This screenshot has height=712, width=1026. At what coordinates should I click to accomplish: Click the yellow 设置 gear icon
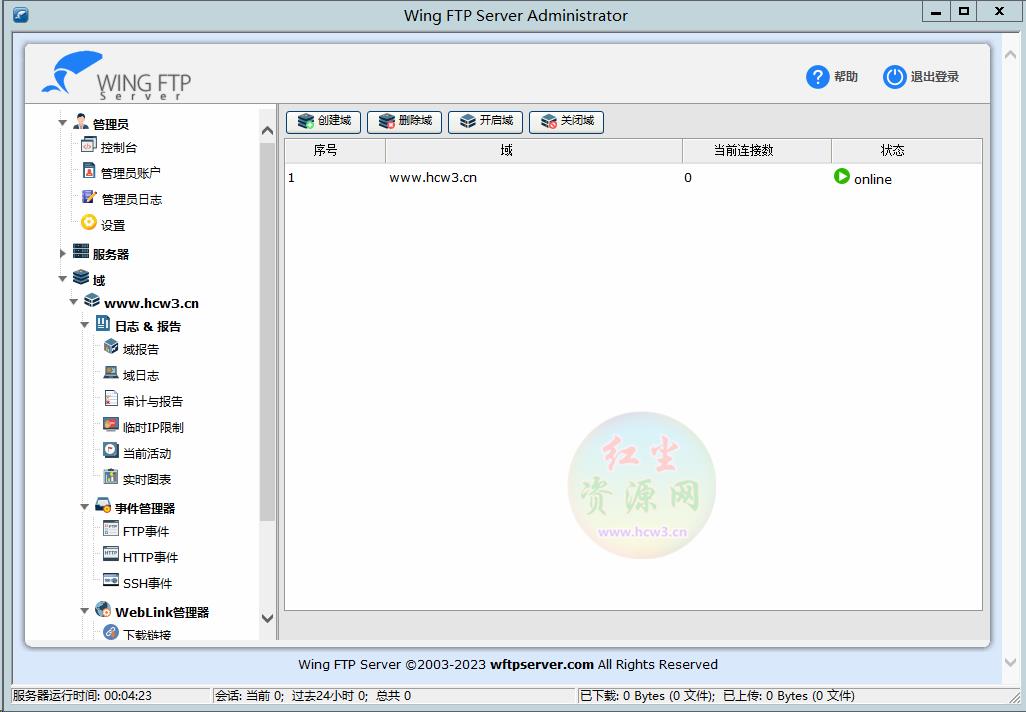(88, 222)
